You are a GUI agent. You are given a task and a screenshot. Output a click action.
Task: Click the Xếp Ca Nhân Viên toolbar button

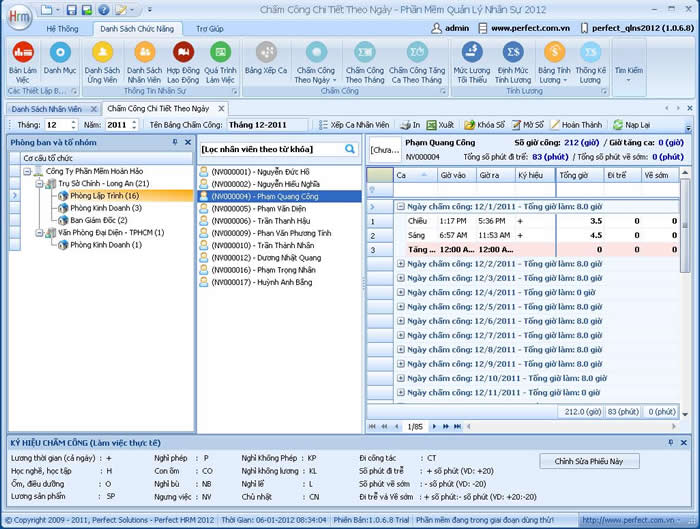pyautogui.click(x=354, y=125)
